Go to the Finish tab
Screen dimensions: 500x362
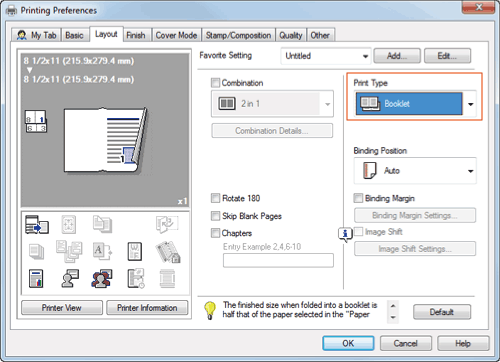[136, 35]
